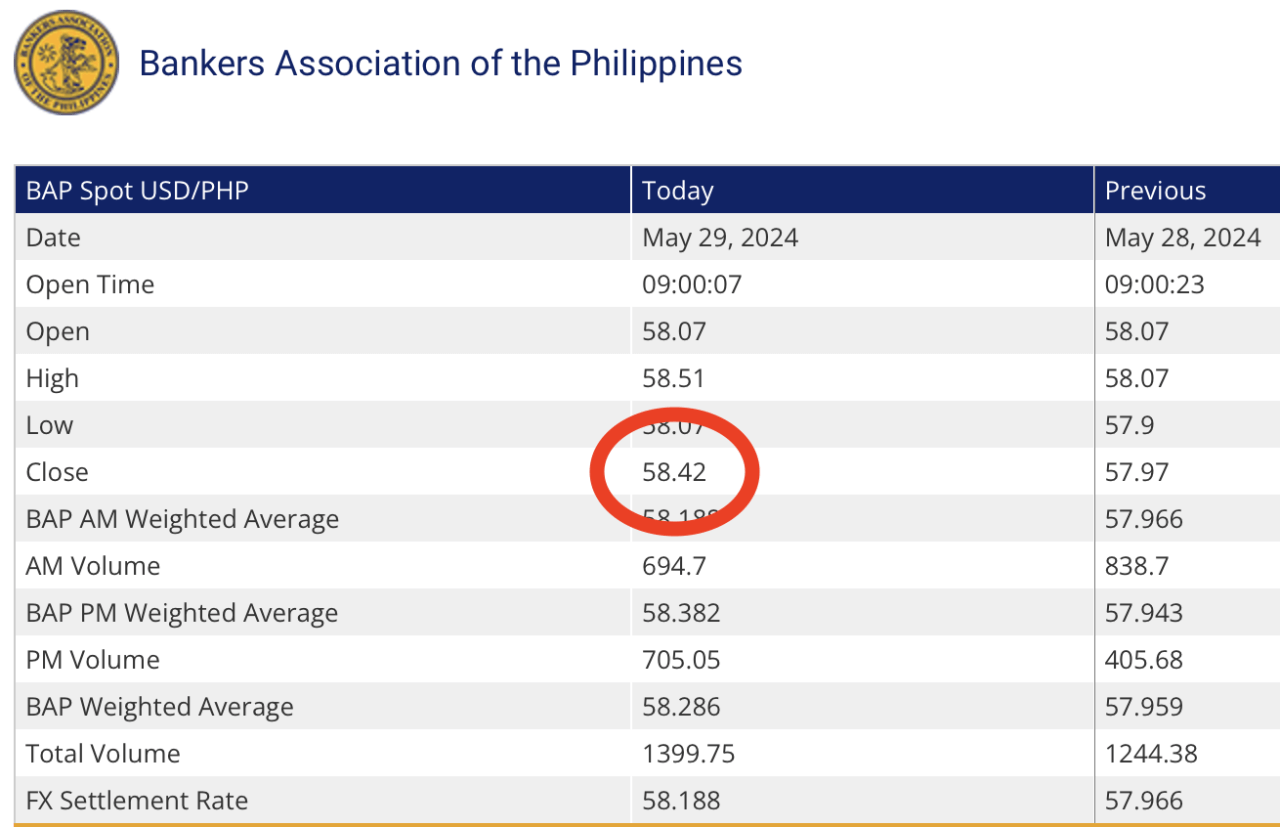The width and height of the screenshot is (1280, 827).
Task: Click today's date May 29, 2024
Action: pyautogui.click(x=720, y=238)
